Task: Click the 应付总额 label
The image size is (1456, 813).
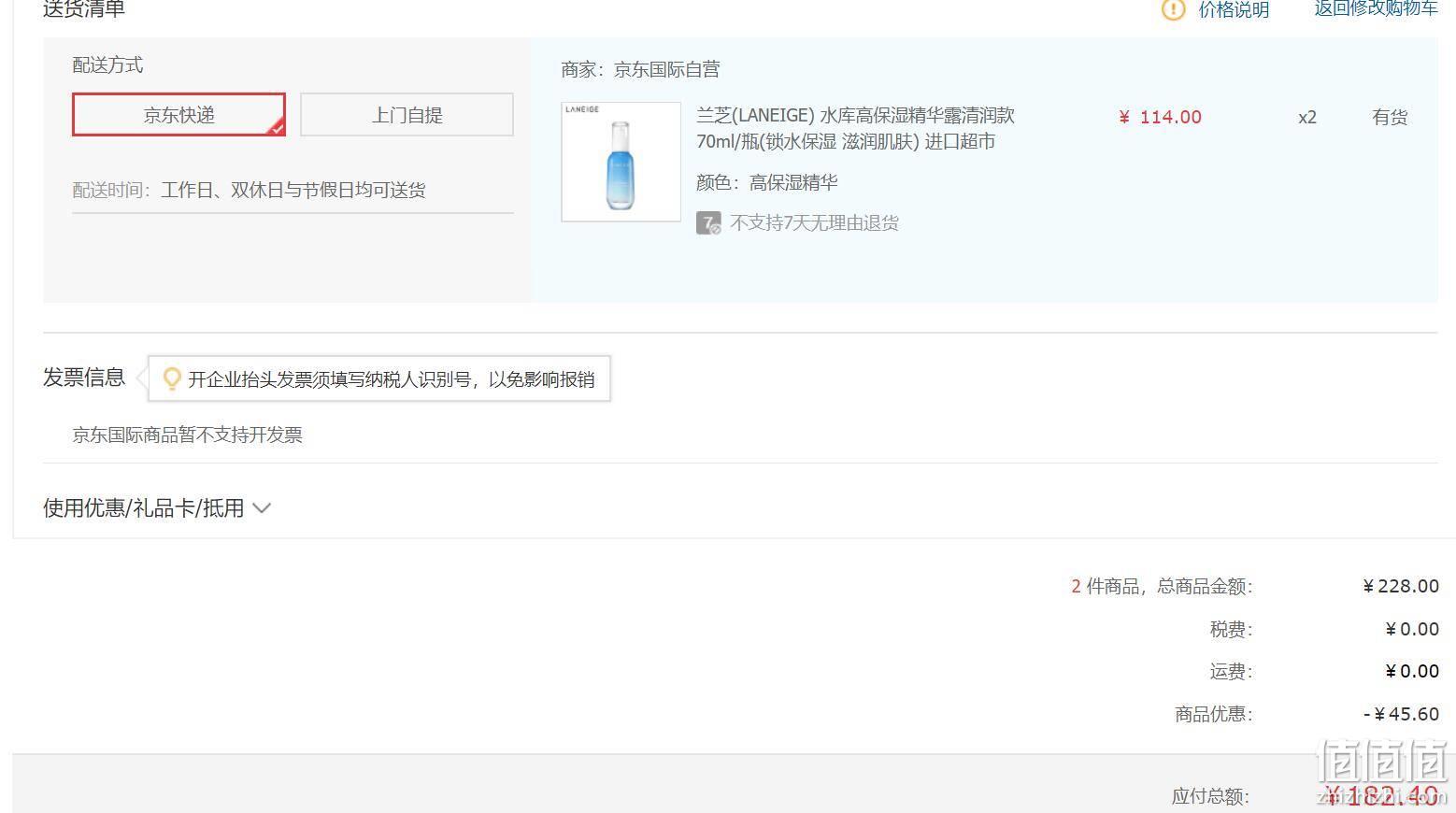Action: coord(1211,796)
